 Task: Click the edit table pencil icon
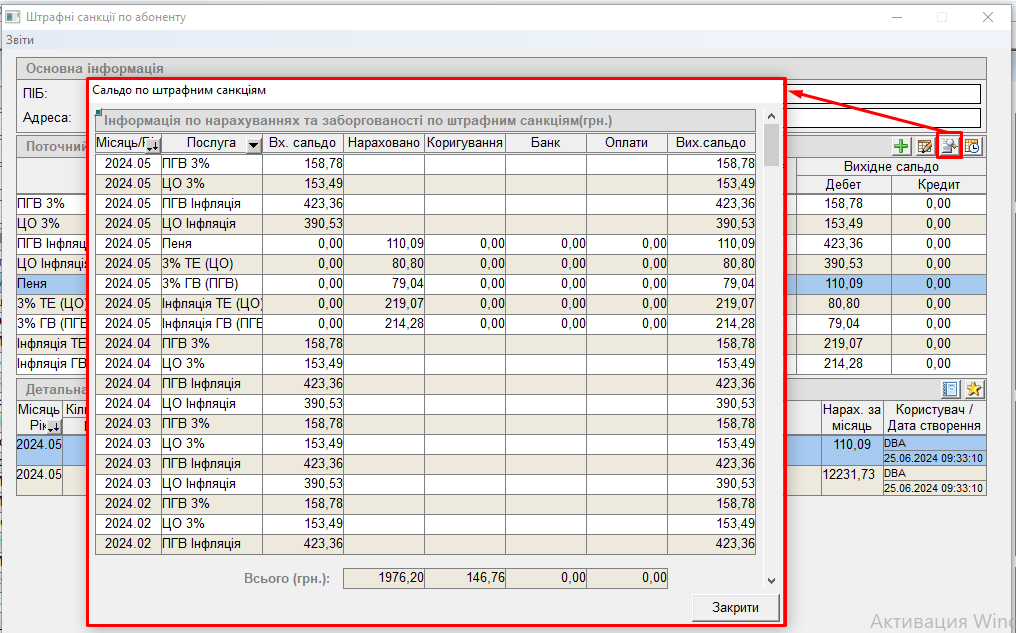925,146
